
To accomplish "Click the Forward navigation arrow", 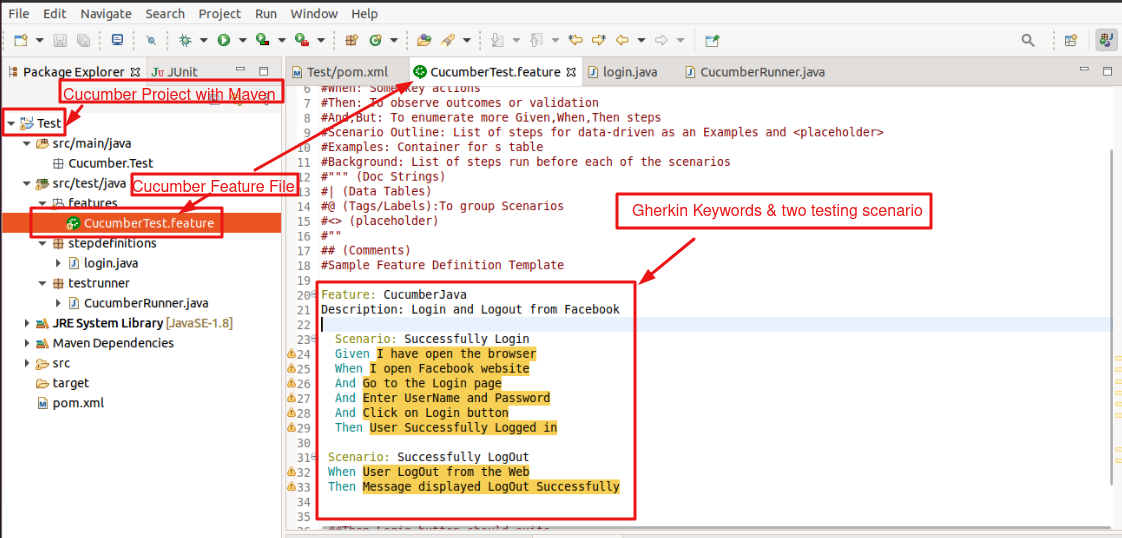I will pos(661,41).
